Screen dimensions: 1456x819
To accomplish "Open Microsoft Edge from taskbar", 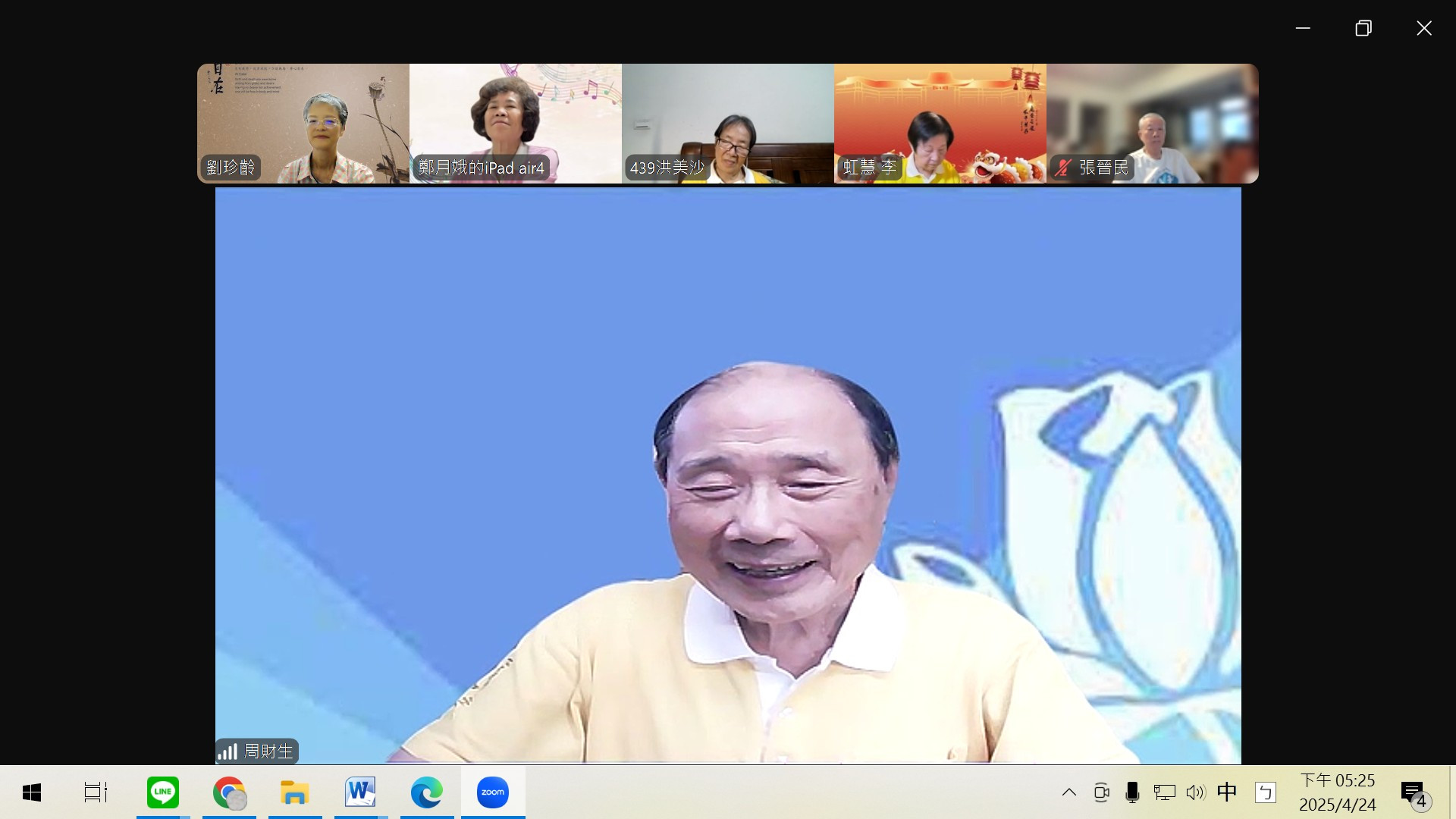I will click(x=426, y=792).
